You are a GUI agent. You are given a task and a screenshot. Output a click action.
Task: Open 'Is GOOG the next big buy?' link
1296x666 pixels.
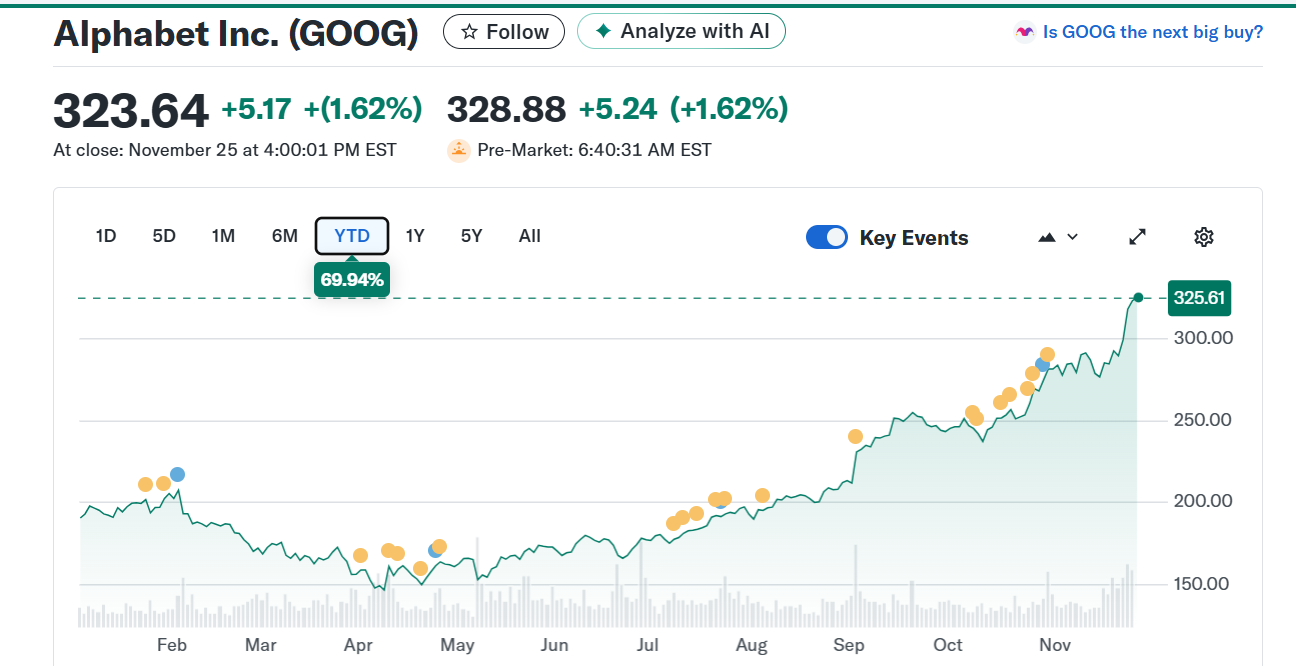(x=1152, y=32)
